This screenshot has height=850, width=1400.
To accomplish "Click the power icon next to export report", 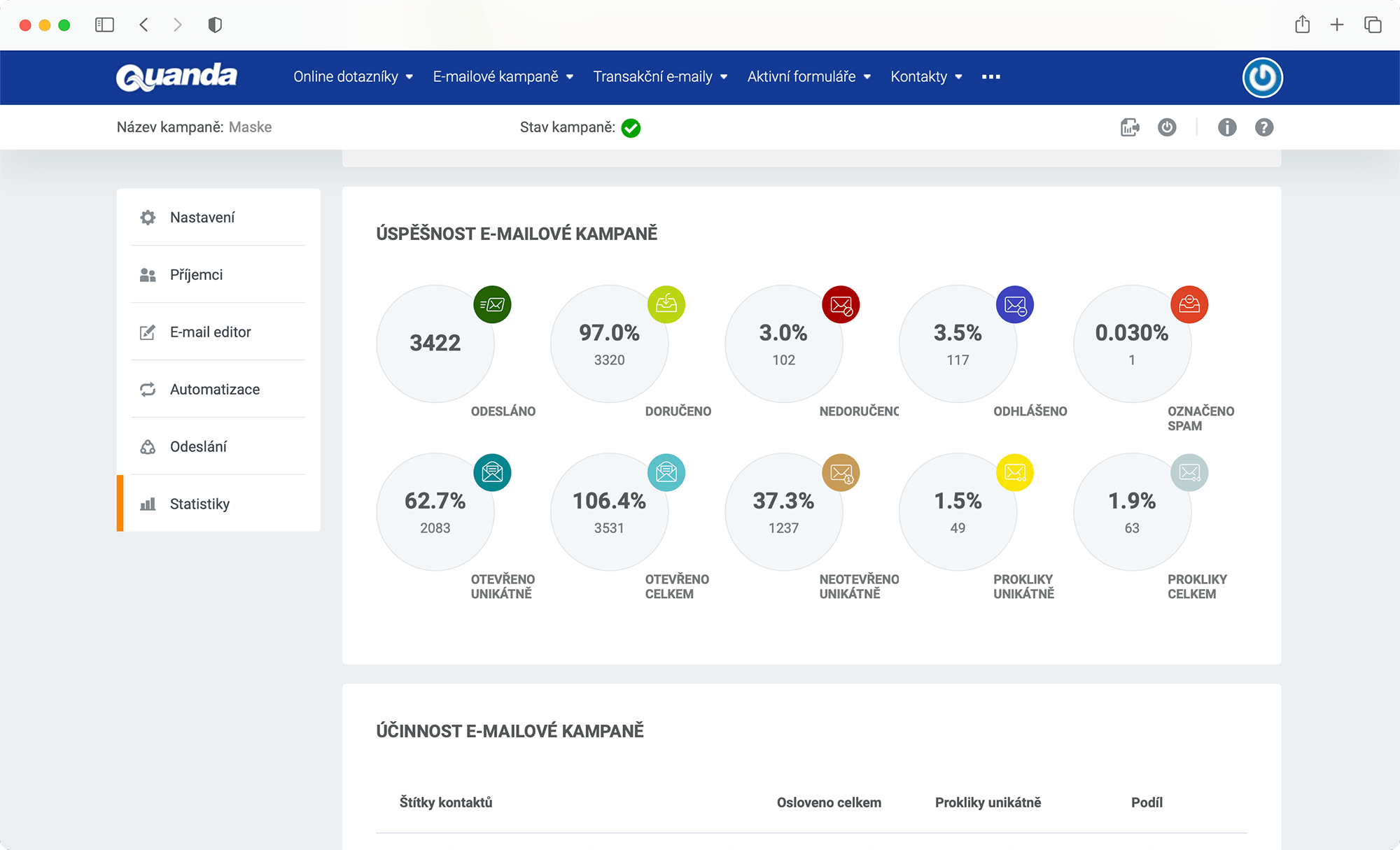I will tap(1167, 127).
